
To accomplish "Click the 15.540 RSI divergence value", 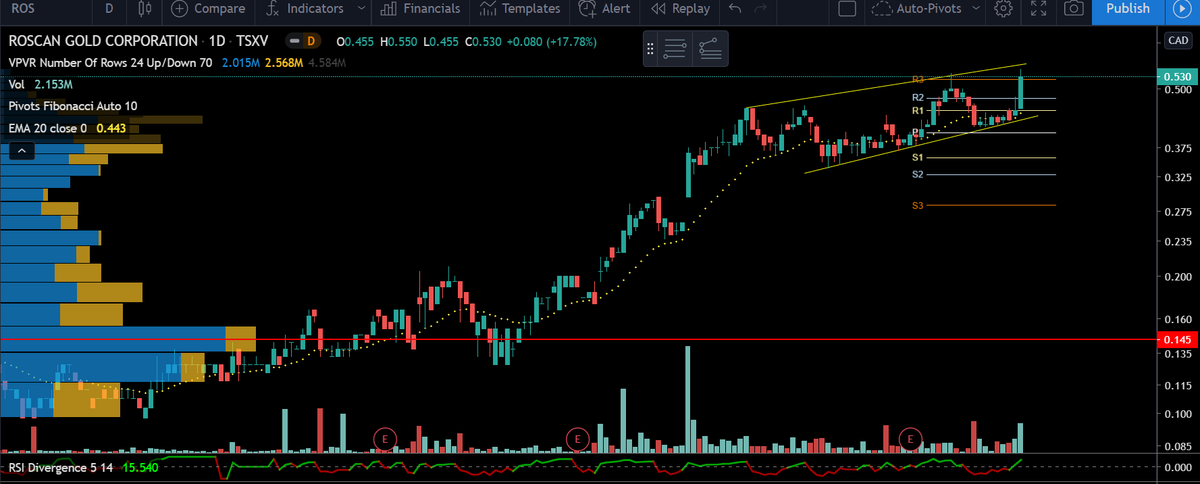I will pyautogui.click(x=139, y=467).
